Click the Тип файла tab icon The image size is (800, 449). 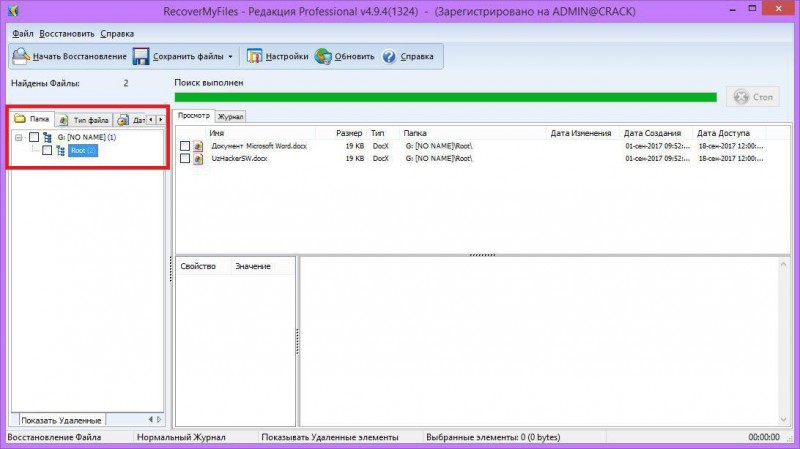63,120
